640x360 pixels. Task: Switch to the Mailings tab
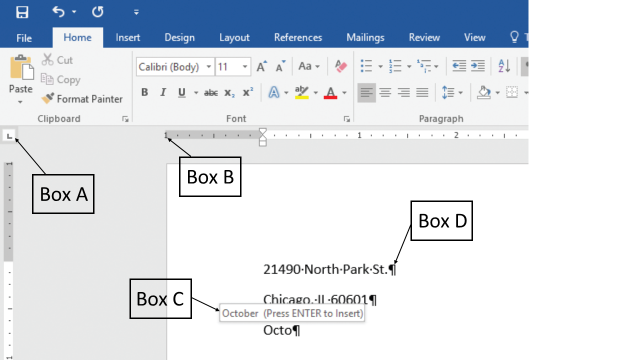(365, 38)
